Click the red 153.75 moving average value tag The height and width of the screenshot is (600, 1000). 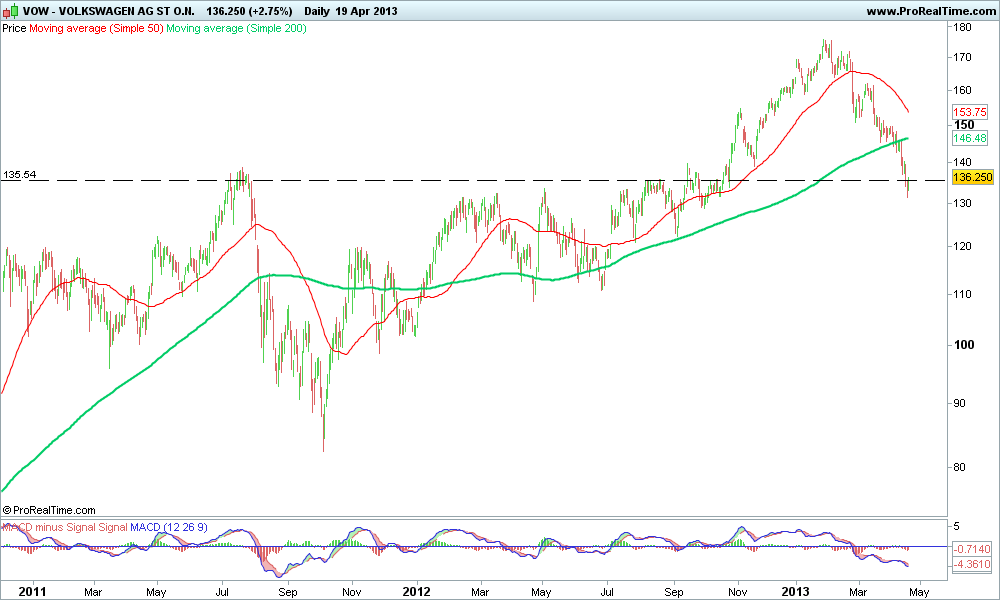(x=969, y=112)
